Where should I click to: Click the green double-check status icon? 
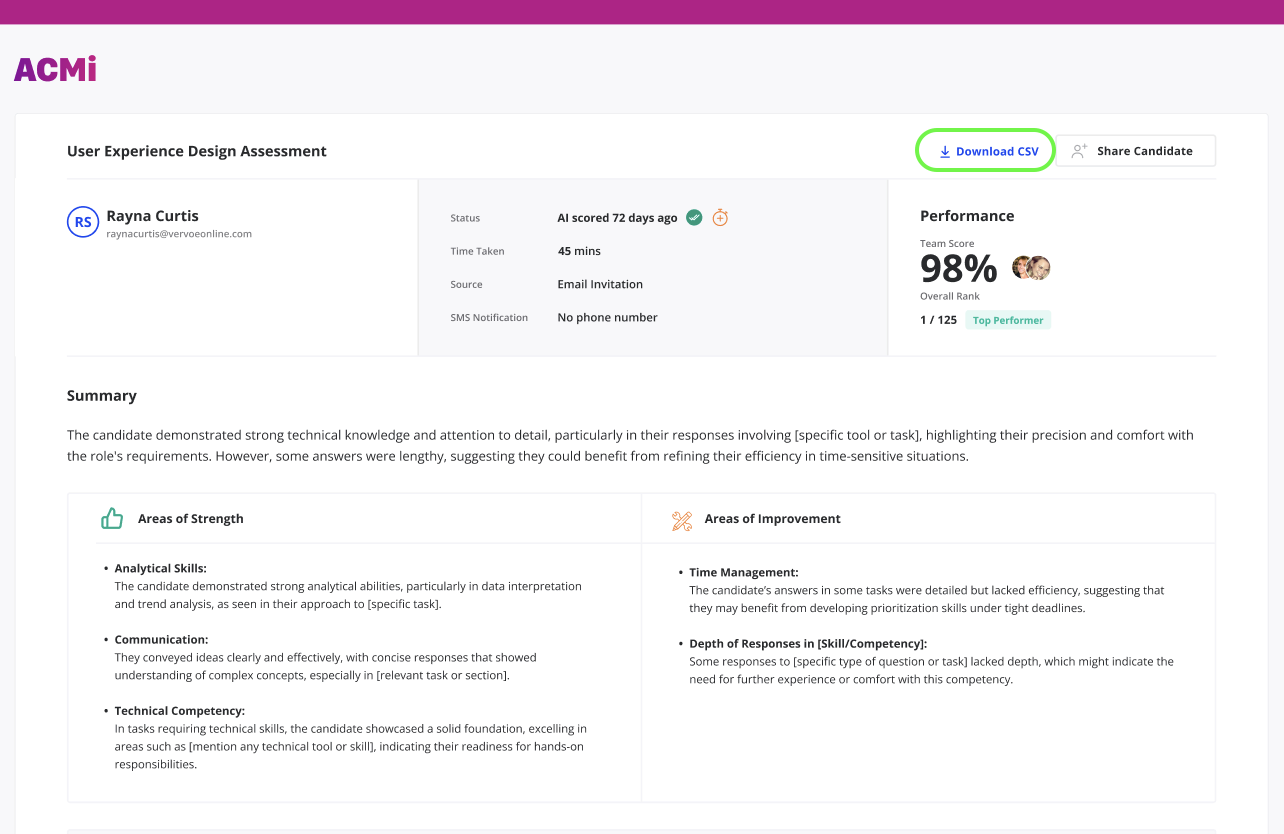(x=694, y=217)
